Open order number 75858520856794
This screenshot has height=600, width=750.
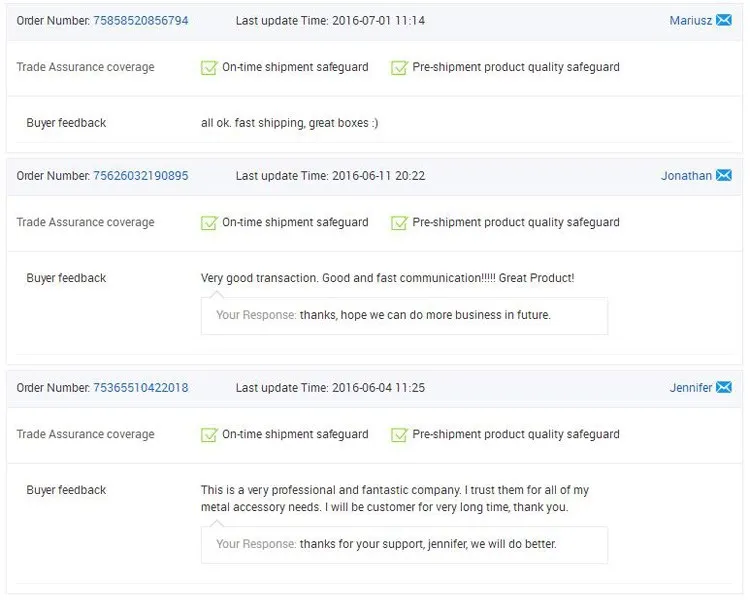[141, 21]
